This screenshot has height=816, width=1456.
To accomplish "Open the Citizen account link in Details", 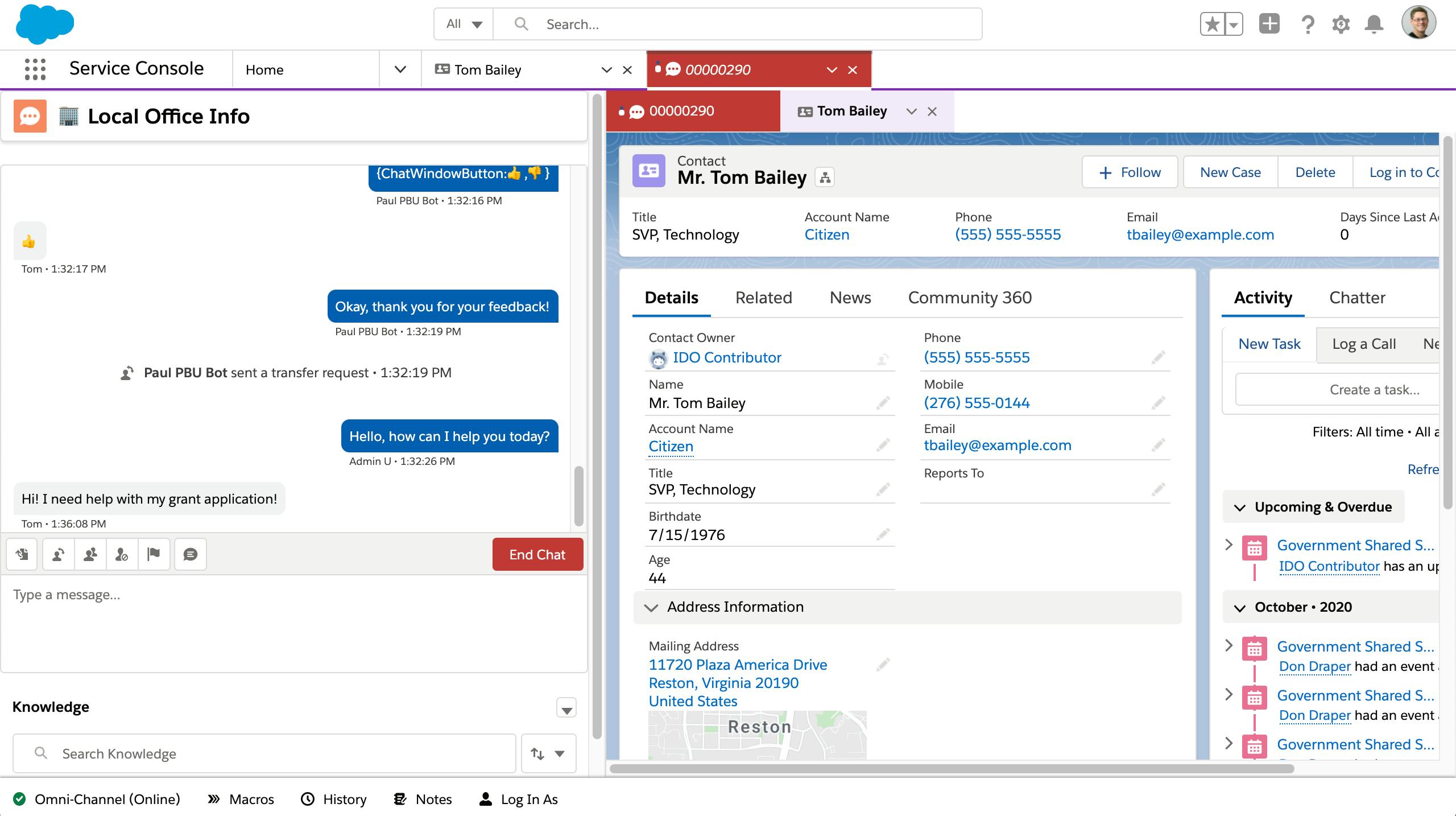I will (x=671, y=447).
